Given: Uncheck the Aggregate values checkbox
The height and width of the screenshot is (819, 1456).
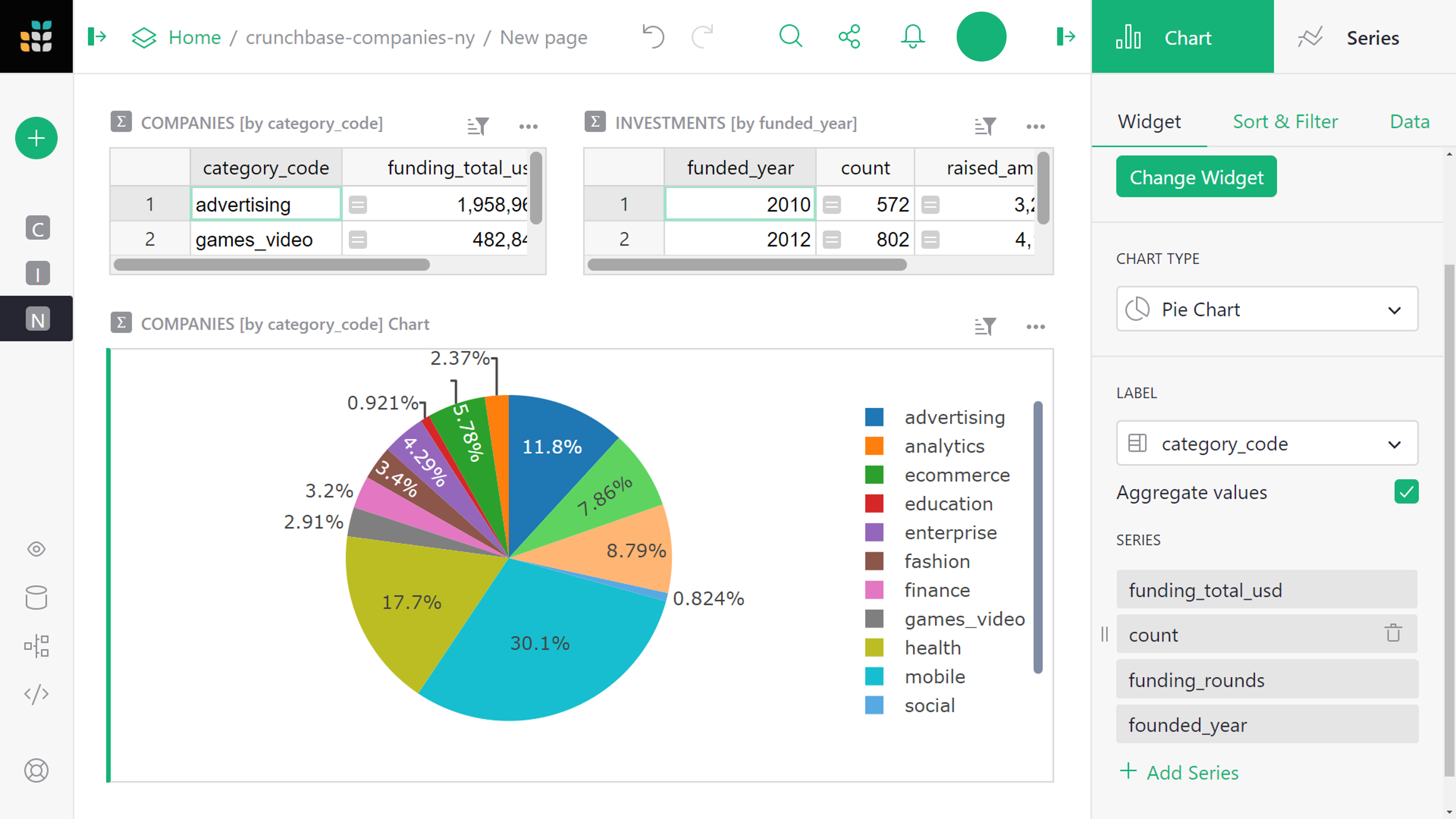Looking at the screenshot, I should tap(1406, 492).
